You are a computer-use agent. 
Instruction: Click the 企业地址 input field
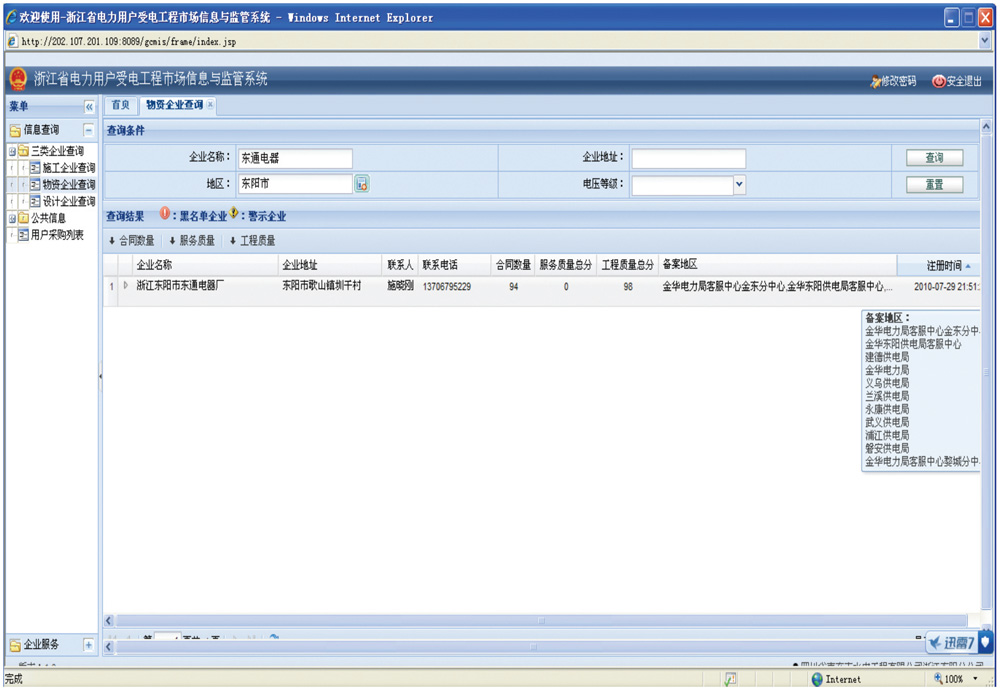[688, 158]
